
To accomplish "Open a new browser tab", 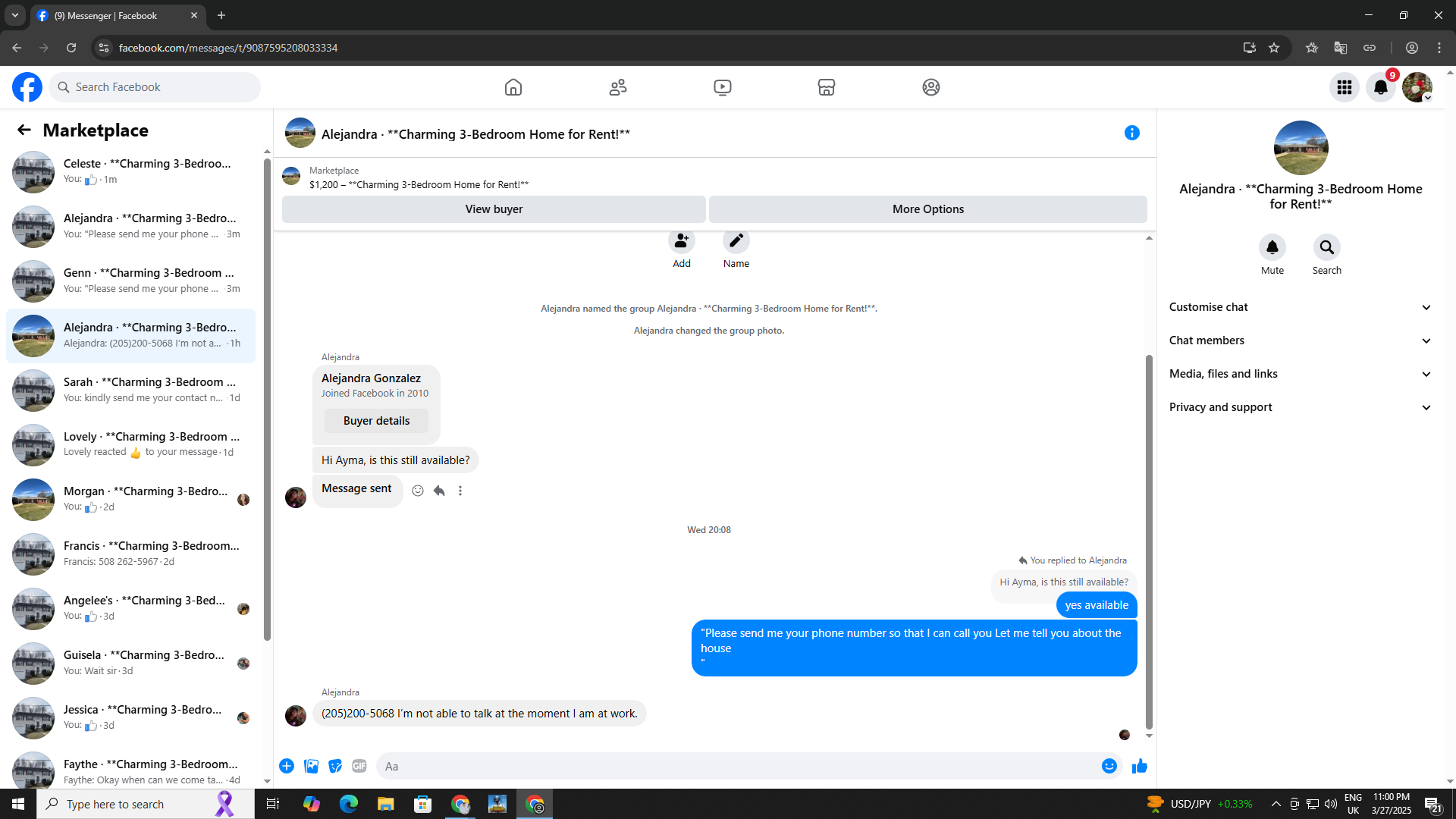I will pyautogui.click(x=221, y=15).
